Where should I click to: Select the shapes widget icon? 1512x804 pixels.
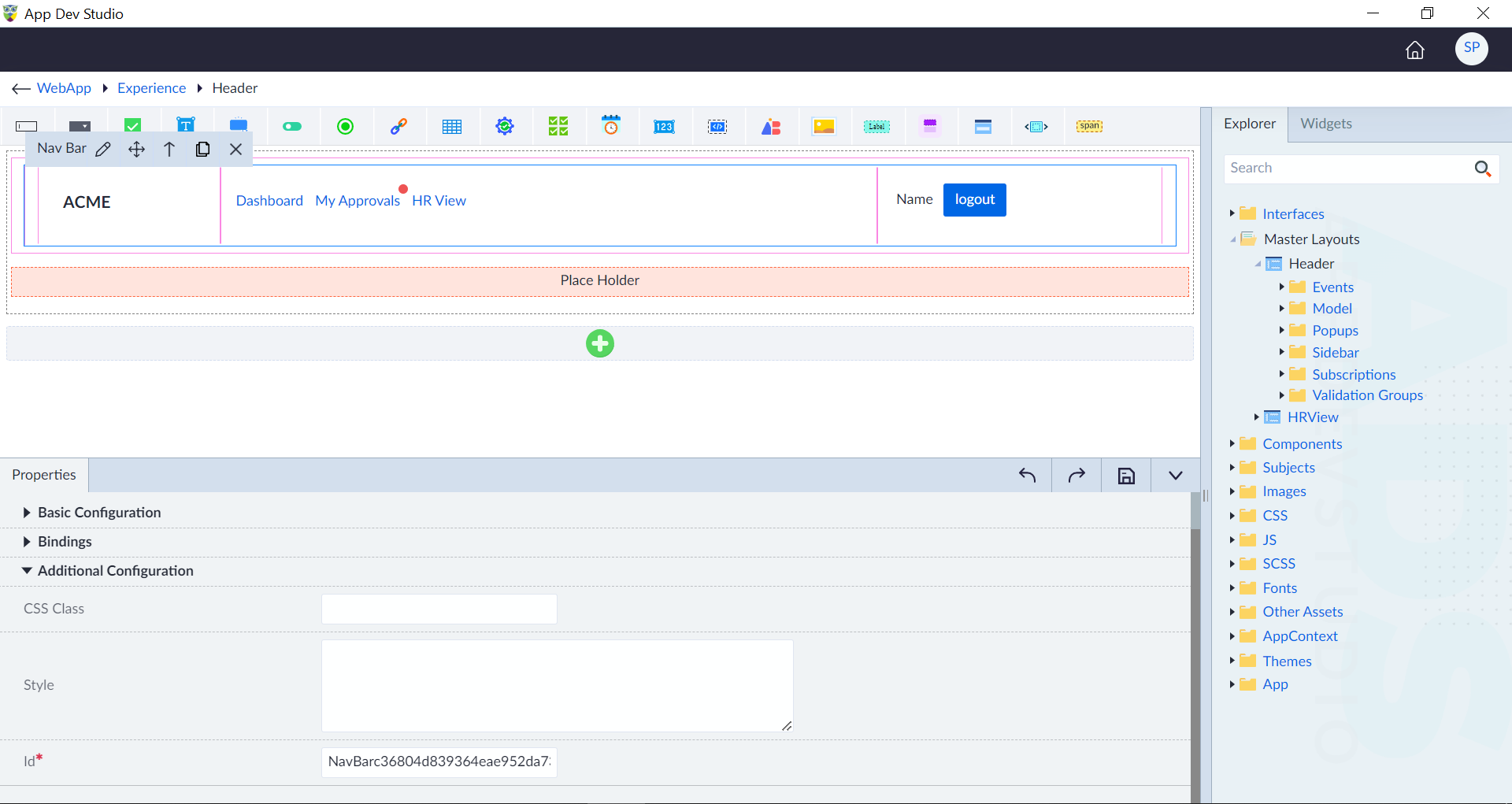(771, 127)
